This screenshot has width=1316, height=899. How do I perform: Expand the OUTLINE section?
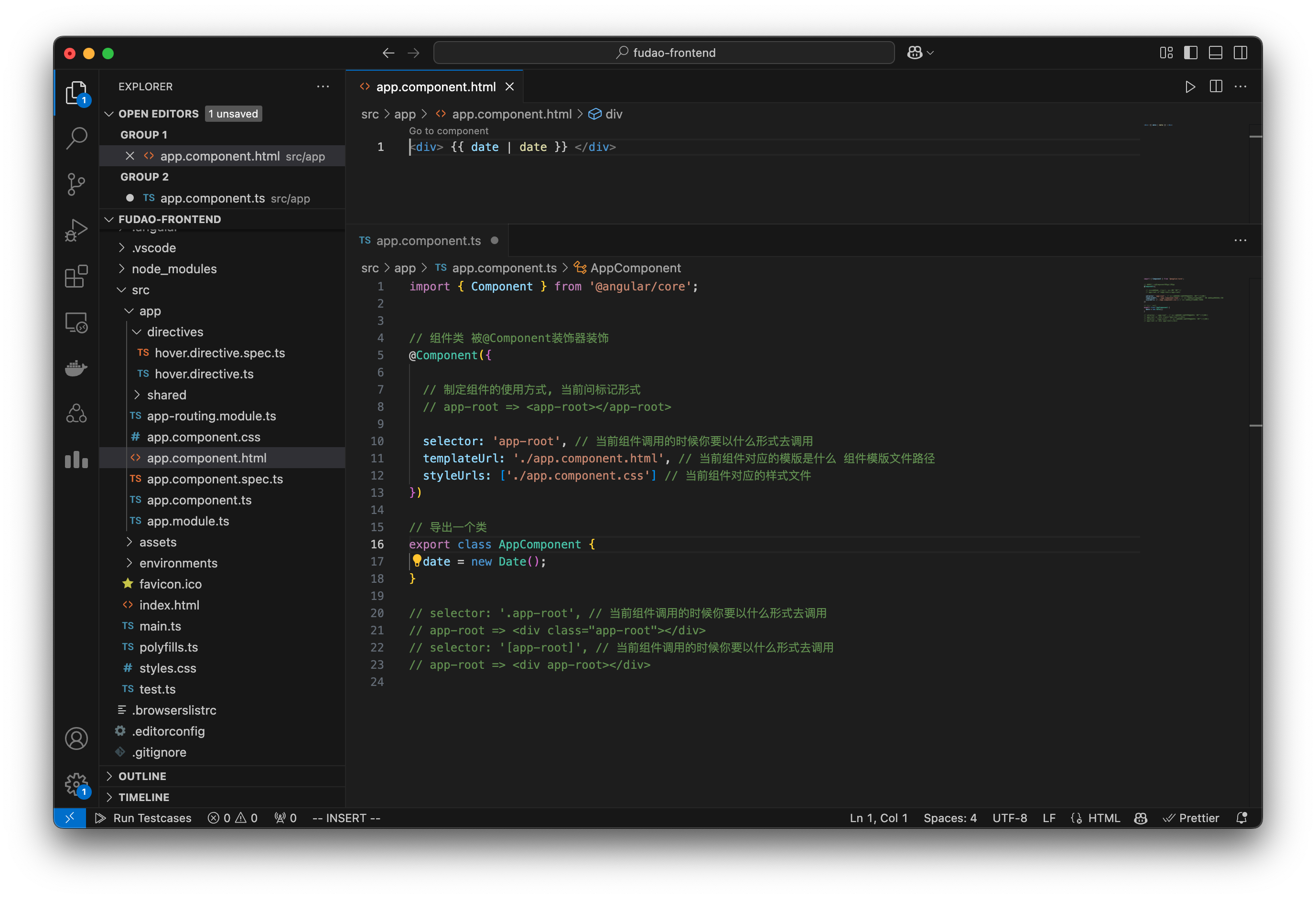click(143, 776)
